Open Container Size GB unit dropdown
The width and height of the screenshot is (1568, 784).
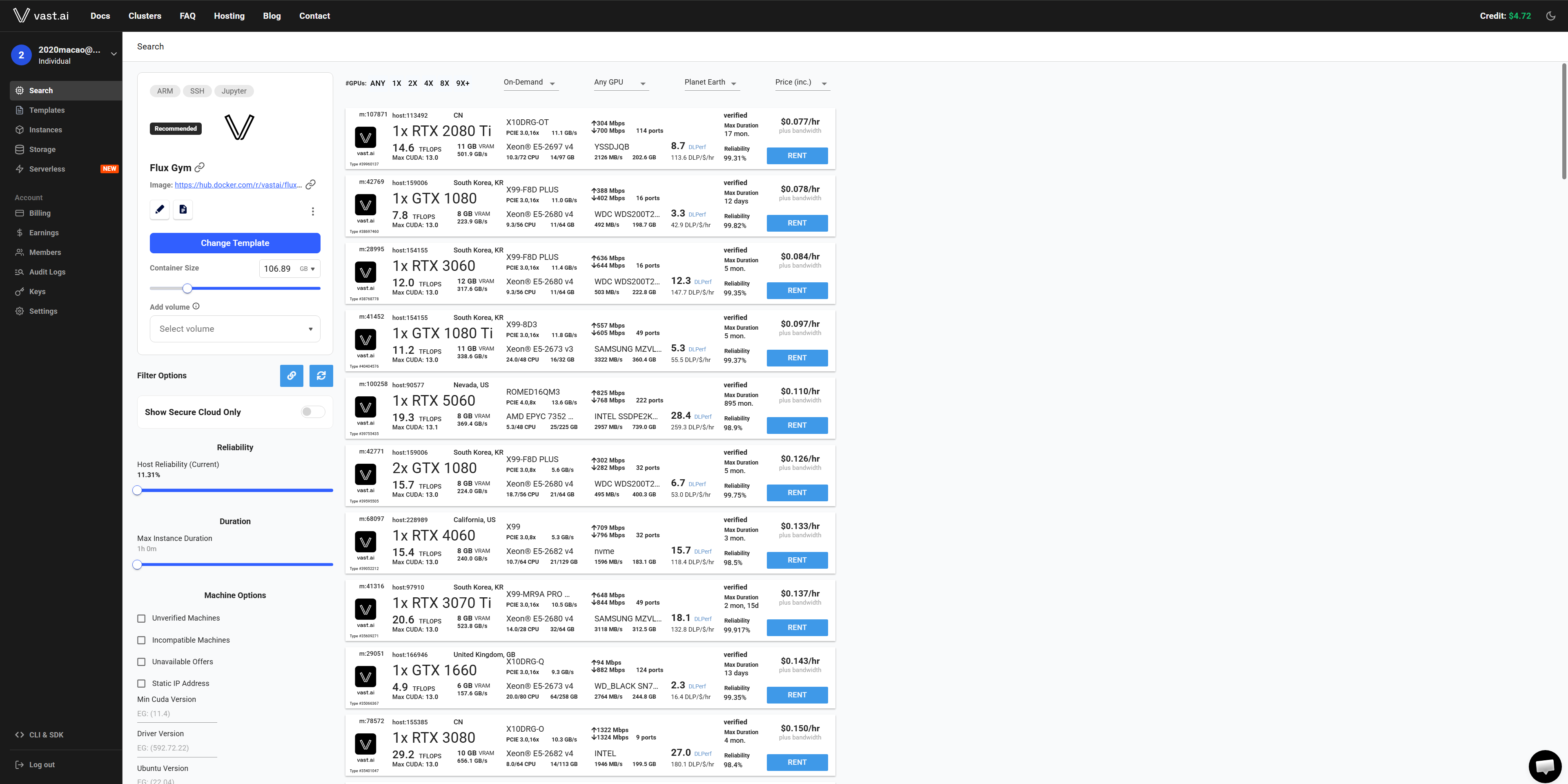click(307, 269)
